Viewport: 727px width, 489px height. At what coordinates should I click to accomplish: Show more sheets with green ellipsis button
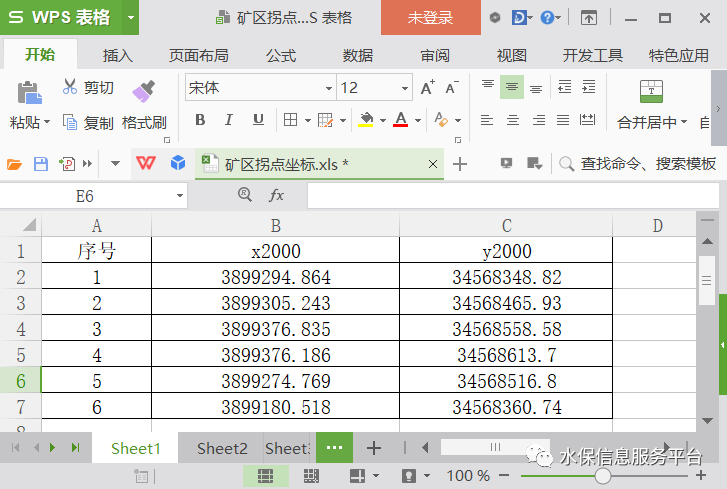pos(334,447)
